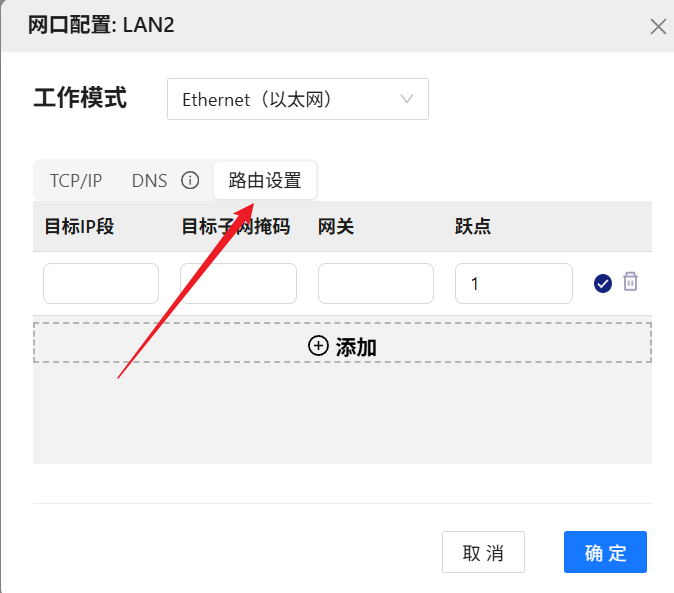Click the 目标子网掩码 input box
The width and height of the screenshot is (674, 593).
238,284
